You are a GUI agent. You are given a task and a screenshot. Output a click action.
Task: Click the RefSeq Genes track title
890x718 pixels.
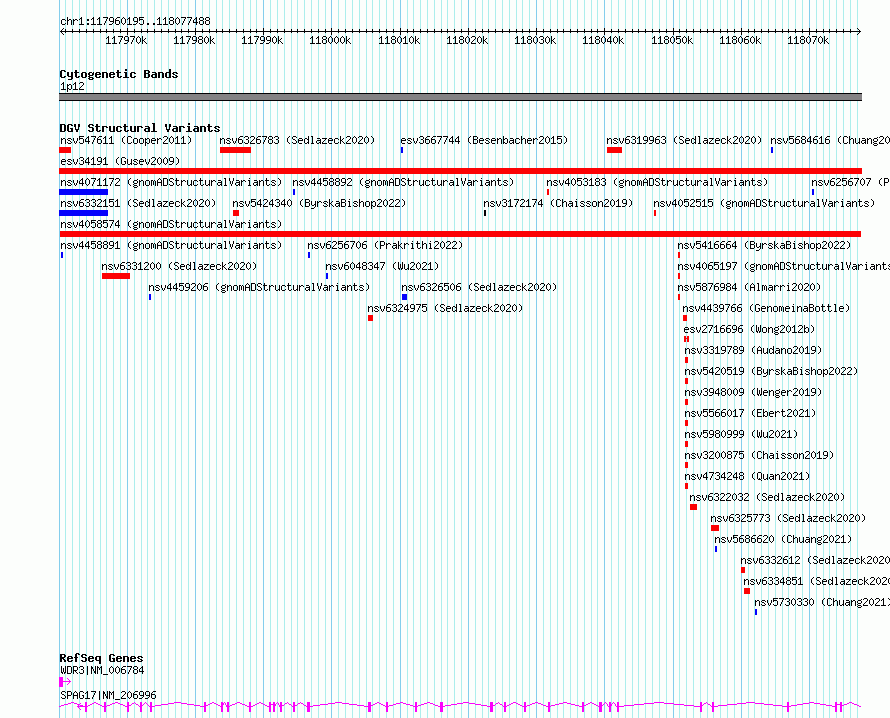pos(102,658)
